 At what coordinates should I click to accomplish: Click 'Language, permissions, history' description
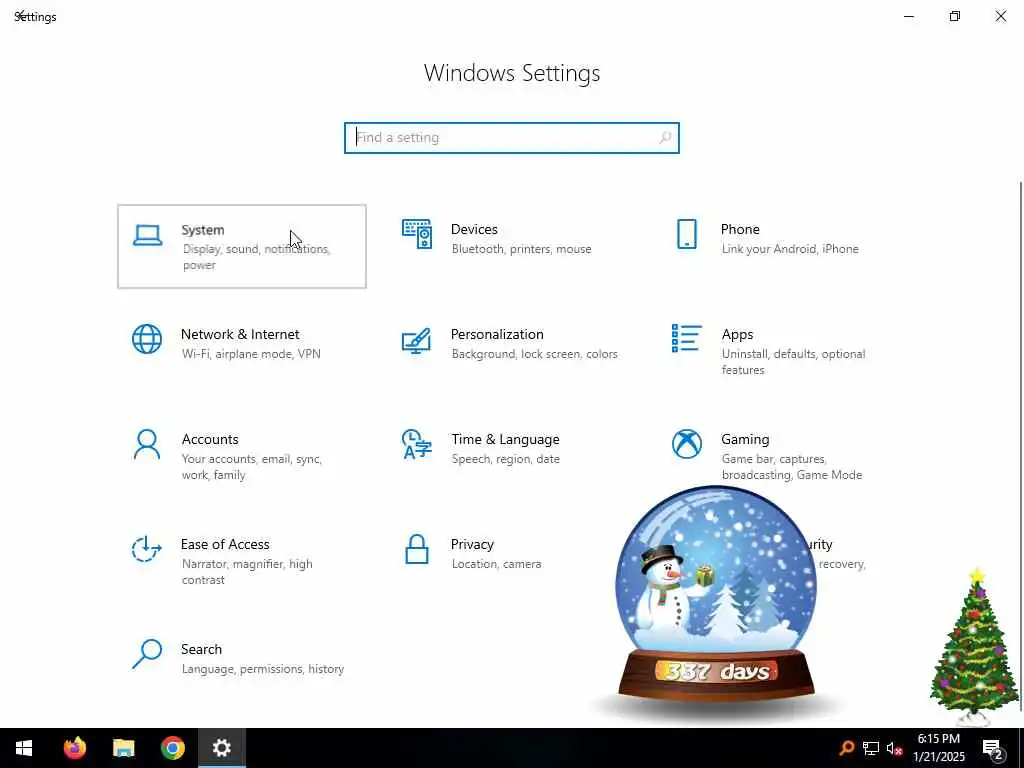[x=263, y=669]
